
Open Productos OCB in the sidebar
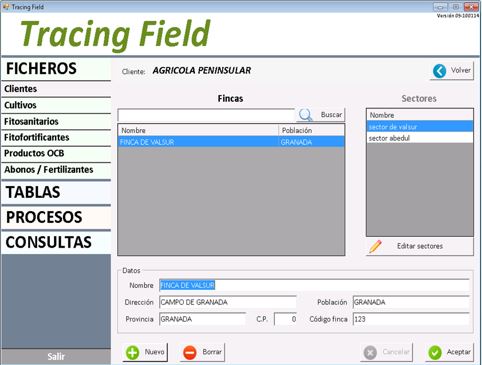pyautogui.click(x=56, y=153)
